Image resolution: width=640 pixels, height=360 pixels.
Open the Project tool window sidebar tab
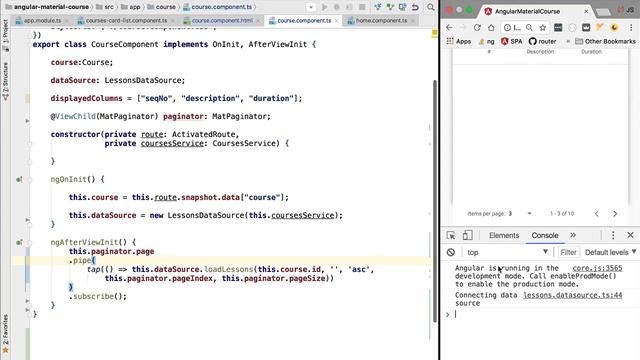click(5, 35)
